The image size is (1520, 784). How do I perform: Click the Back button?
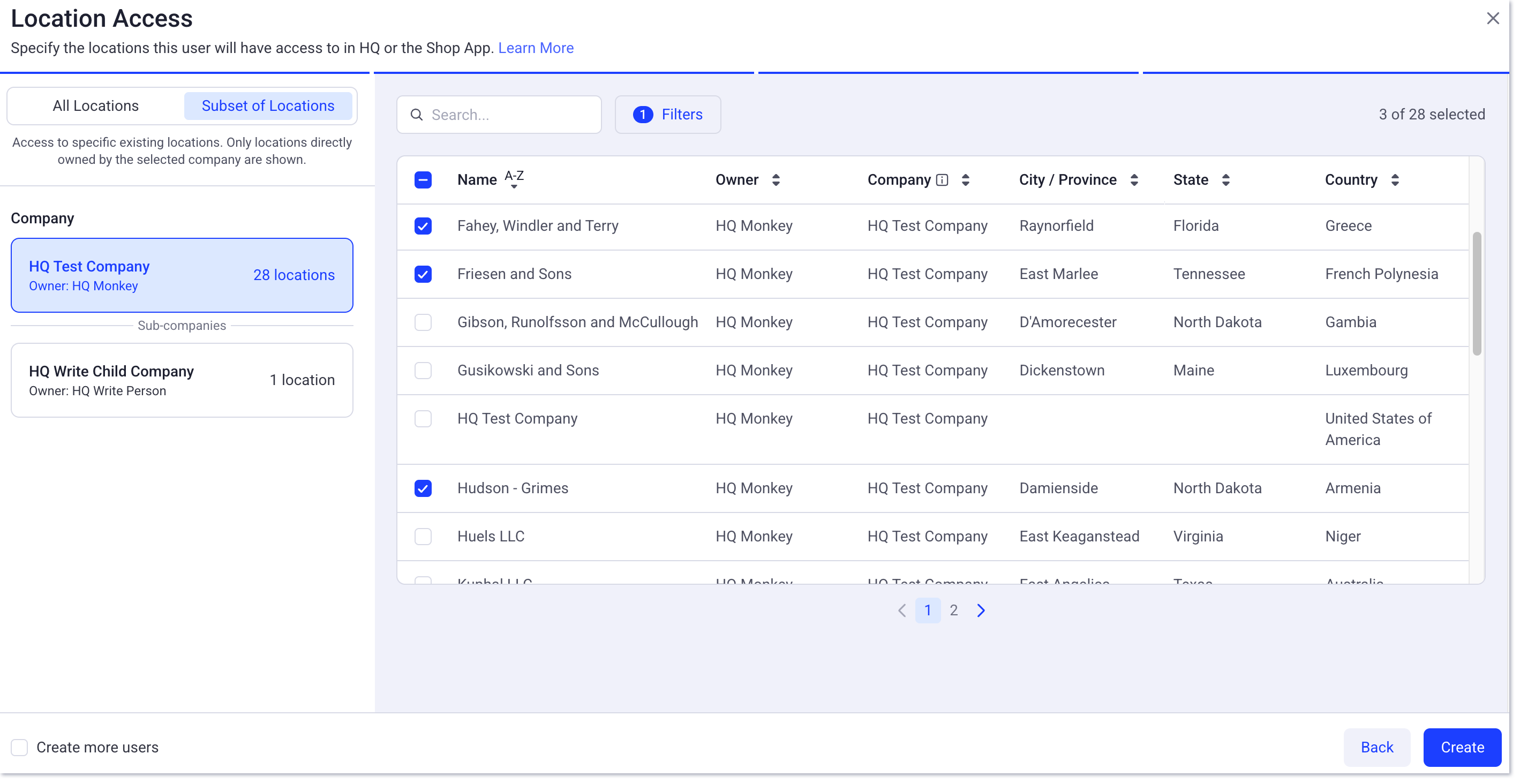tap(1376, 748)
